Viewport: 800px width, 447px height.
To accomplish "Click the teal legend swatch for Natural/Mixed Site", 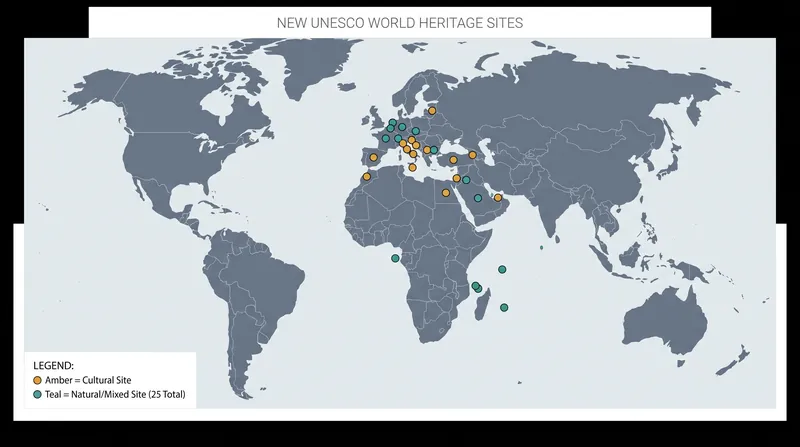I will pyautogui.click(x=37, y=394).
